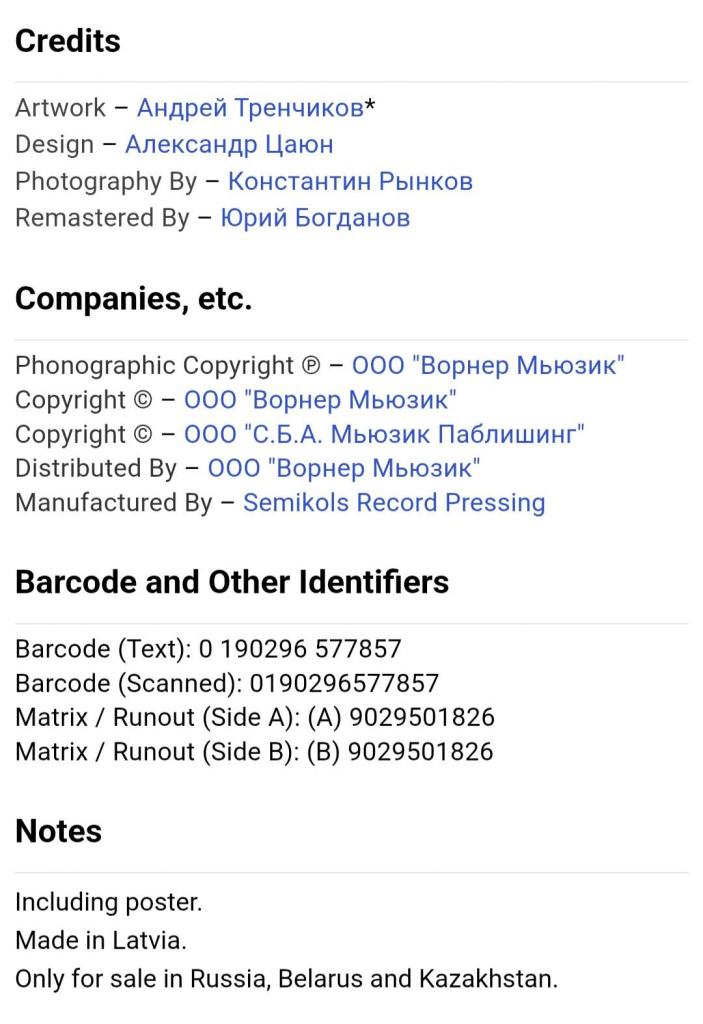
Task: Click the 'Including poster.' note
Action: 108,903
